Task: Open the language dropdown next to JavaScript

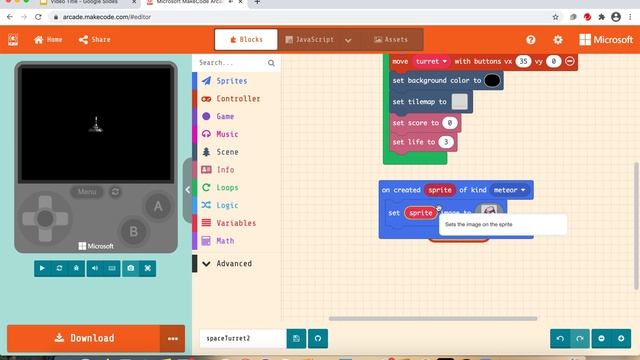Action: 348,40
